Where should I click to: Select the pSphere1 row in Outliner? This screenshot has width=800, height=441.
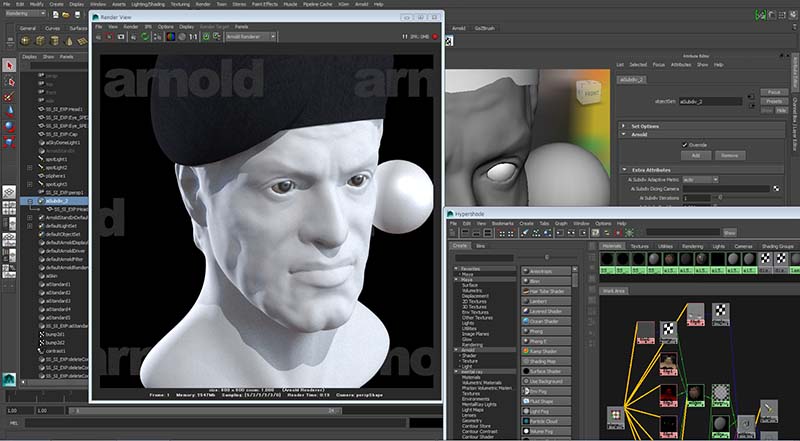tap(54, 176)
